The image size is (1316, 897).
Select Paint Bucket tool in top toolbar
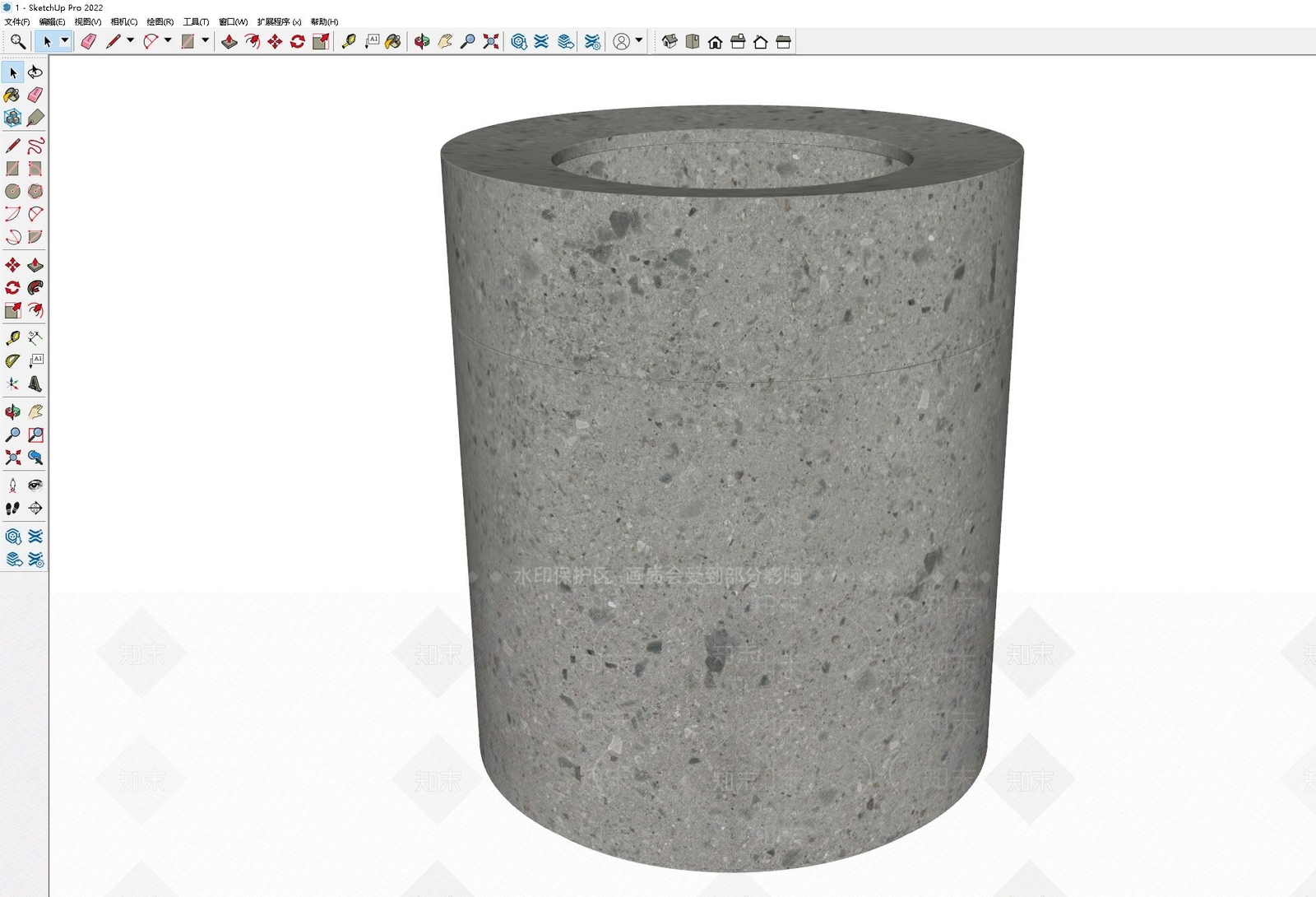(393, 41)
